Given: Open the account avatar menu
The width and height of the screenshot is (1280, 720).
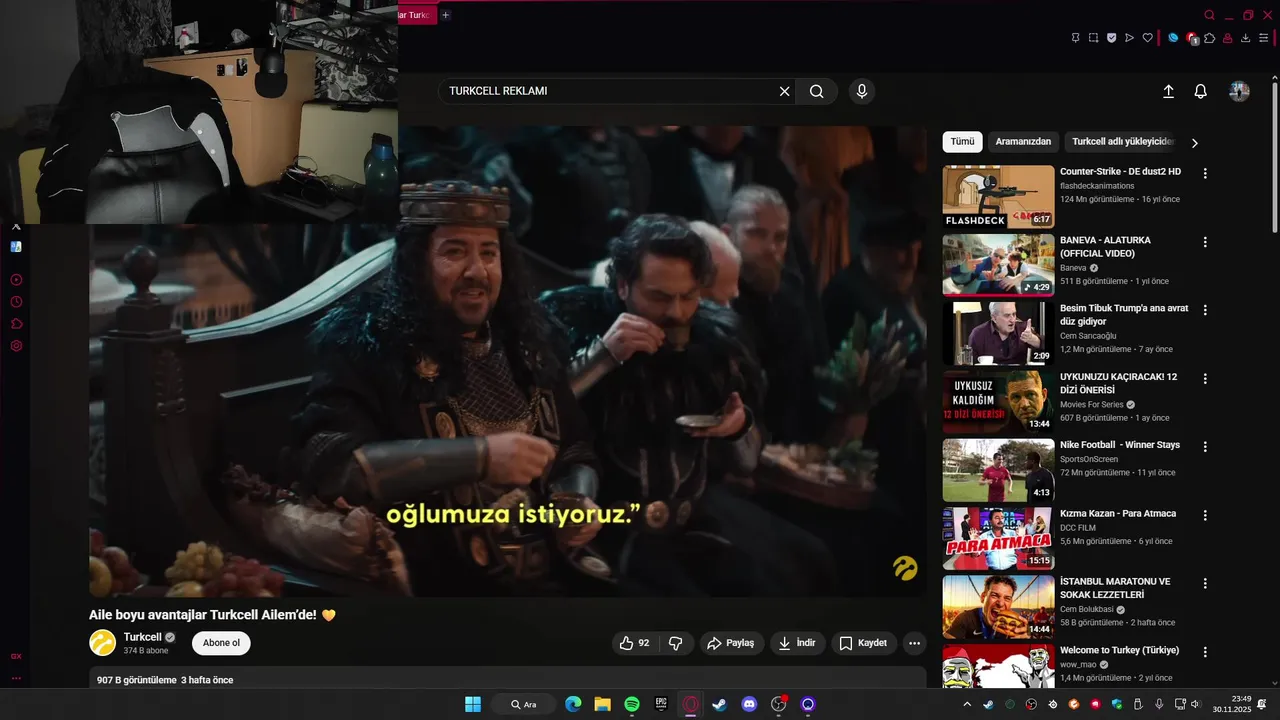Looking at the screenshot, I should (x=1239, y=91).
